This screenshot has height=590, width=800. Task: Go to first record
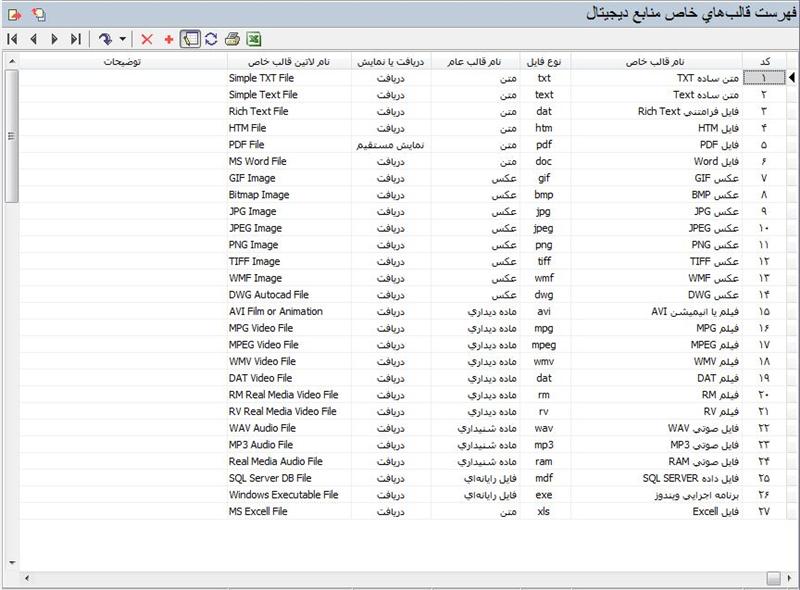13,39
